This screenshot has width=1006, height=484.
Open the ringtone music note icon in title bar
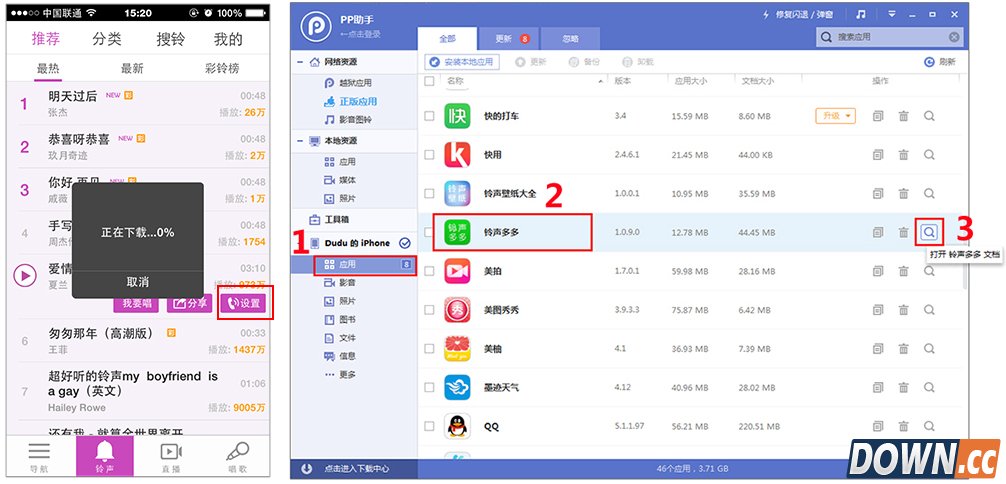pos(861,14)
